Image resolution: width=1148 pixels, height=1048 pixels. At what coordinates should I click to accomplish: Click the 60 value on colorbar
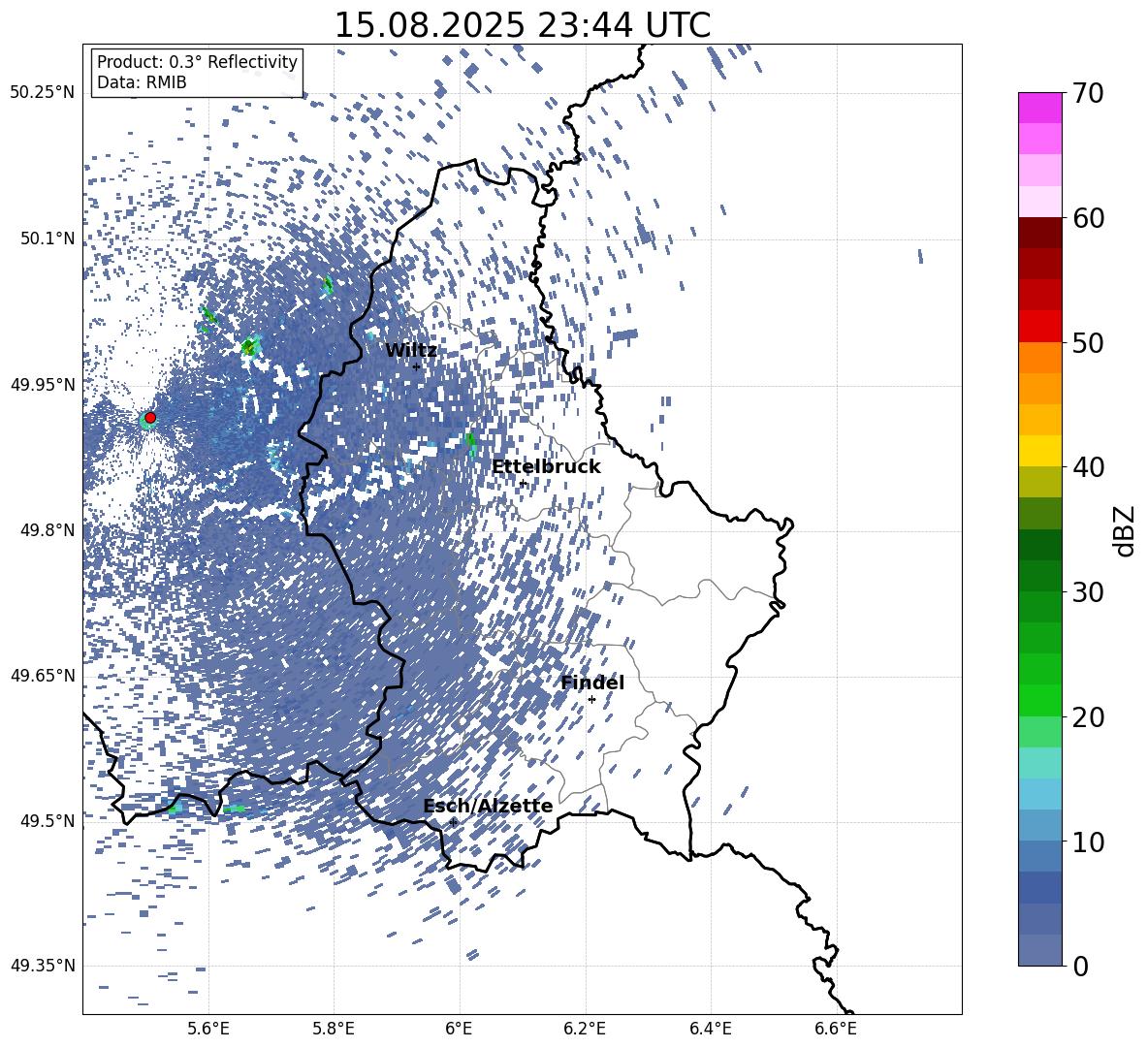point(1088,218)
